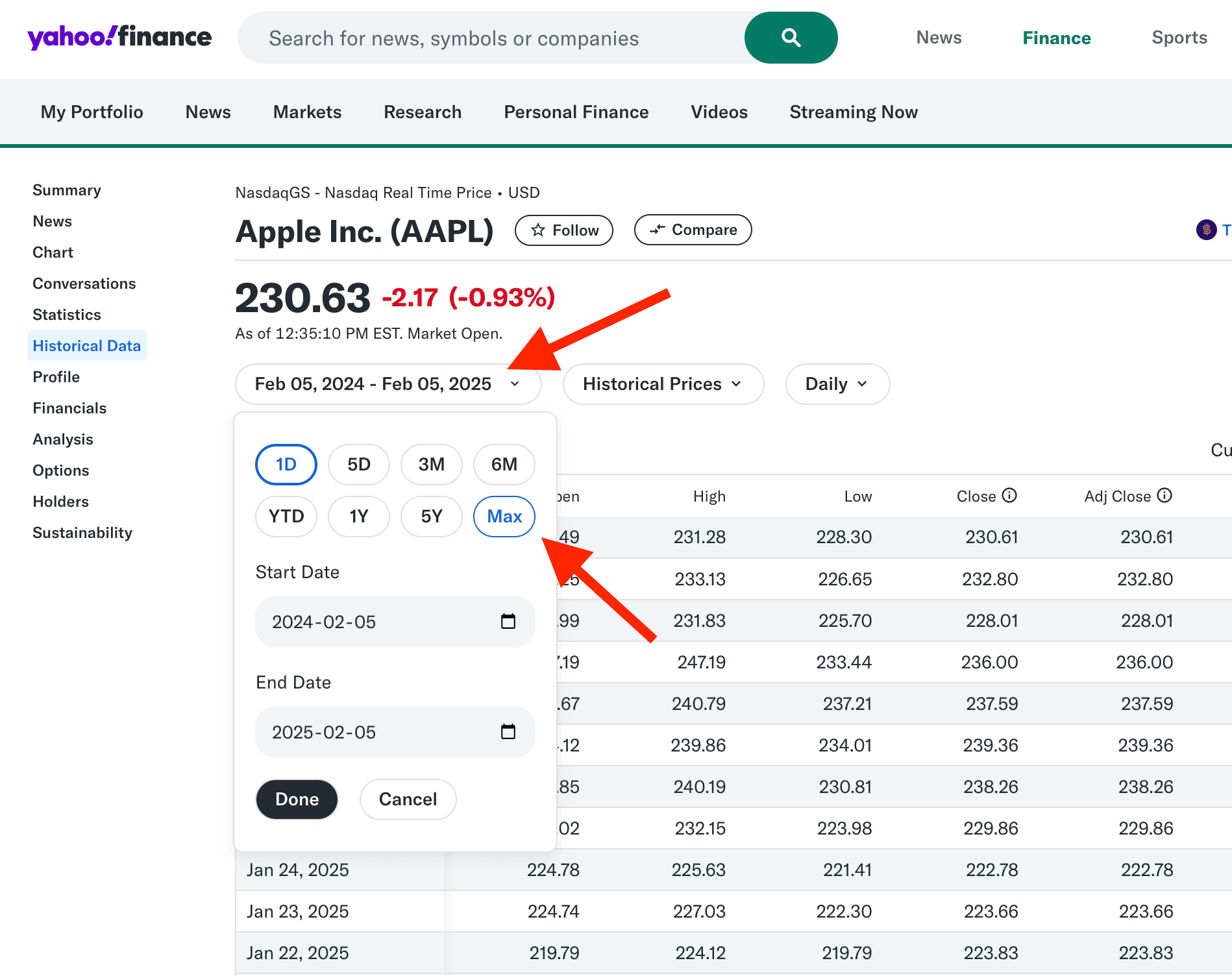The width and height of the screenshot is (1232, 976).
Task: Click the Compare button
Action: pyautogui.click(x=693, y=230)
